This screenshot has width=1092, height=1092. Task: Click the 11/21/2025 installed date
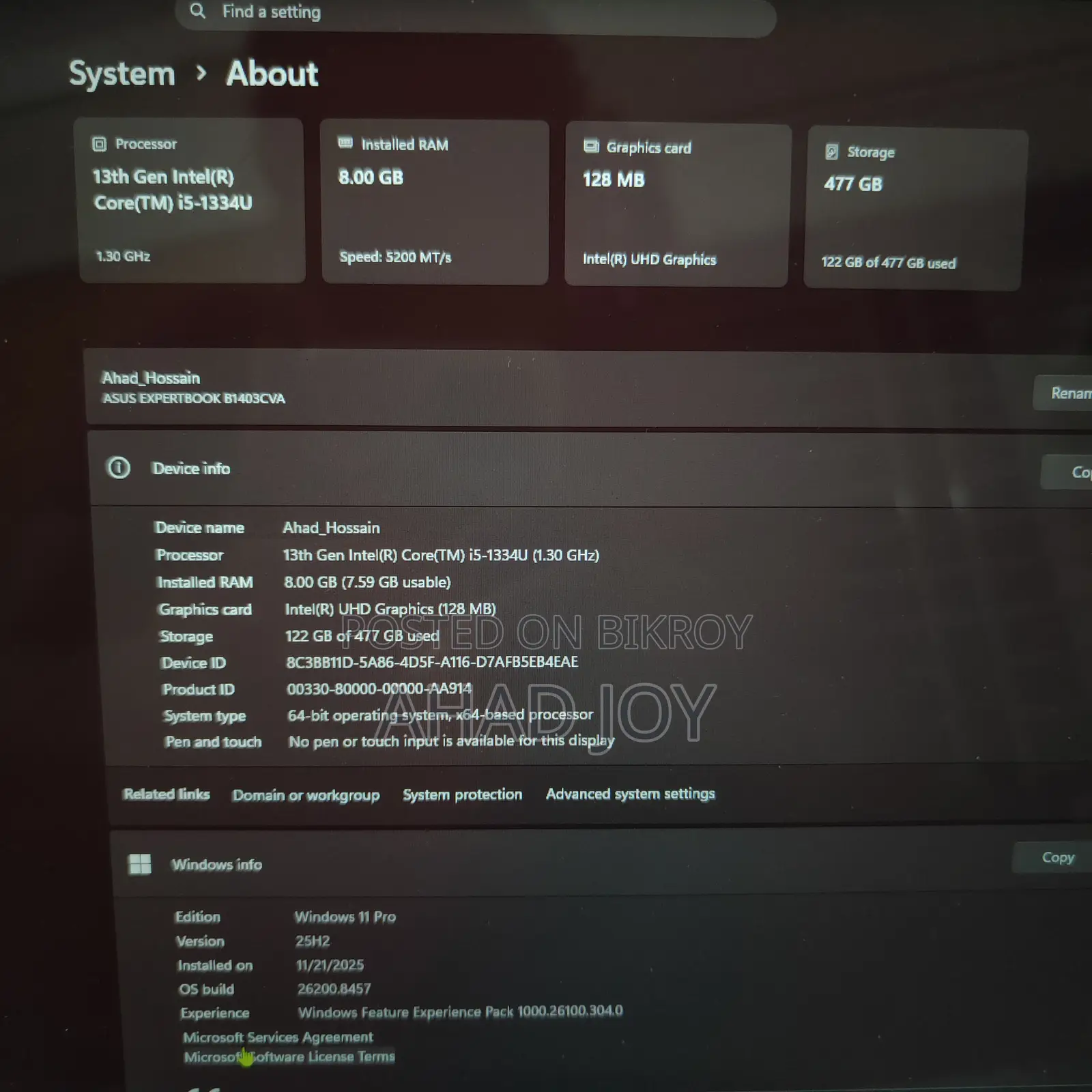pyautogui.click(x=330, y=965)
